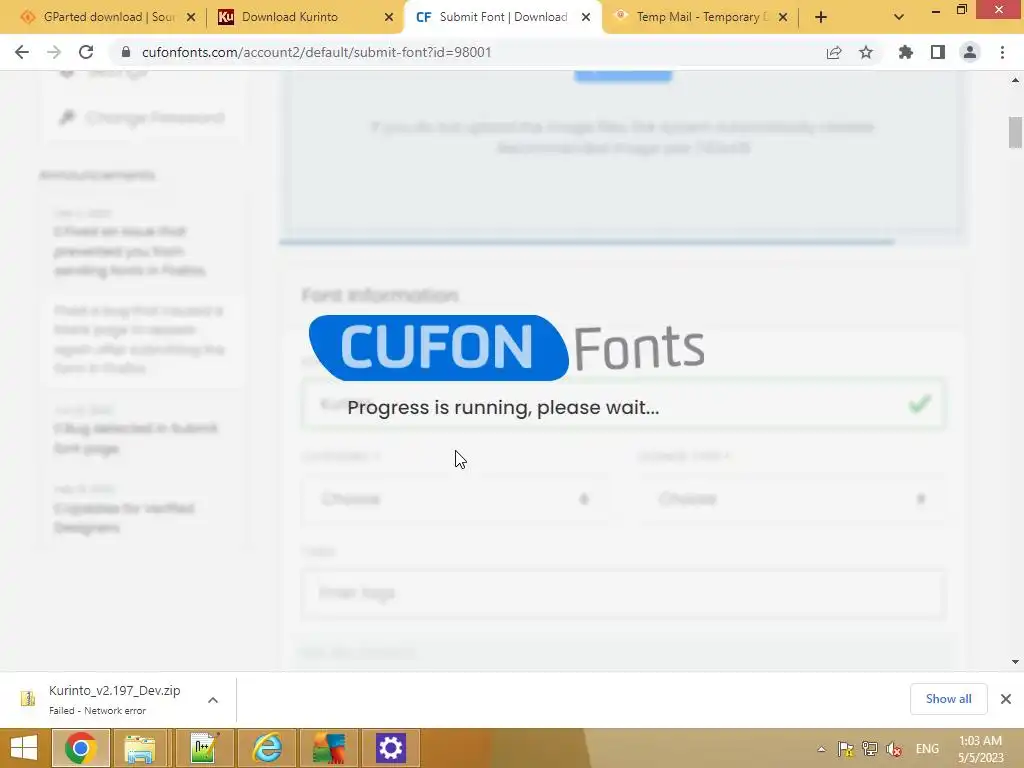Click the Failed - Network error status
The image size is (1024, 768).
coord(97,711)
